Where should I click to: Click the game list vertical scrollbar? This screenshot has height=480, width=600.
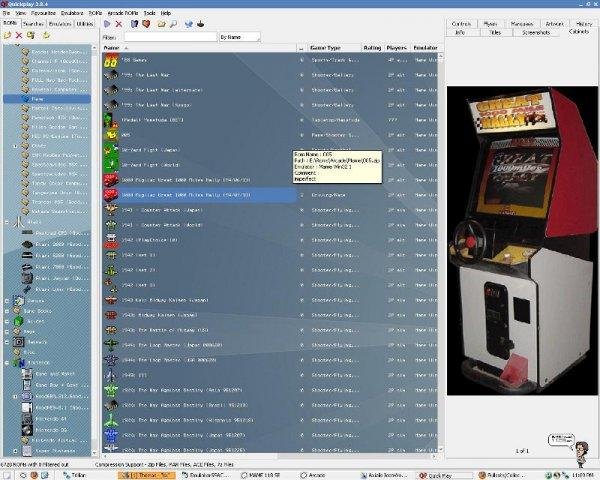(440, 253)
